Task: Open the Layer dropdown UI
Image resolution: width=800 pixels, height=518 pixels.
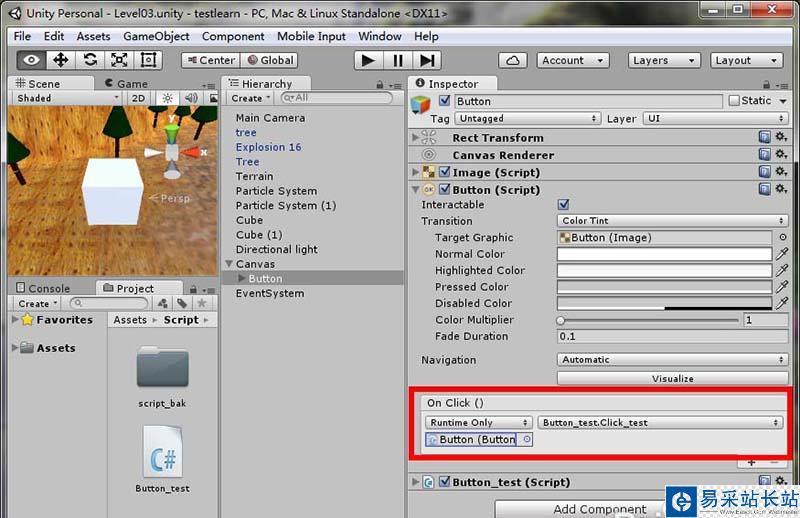Action: (716, 118)
